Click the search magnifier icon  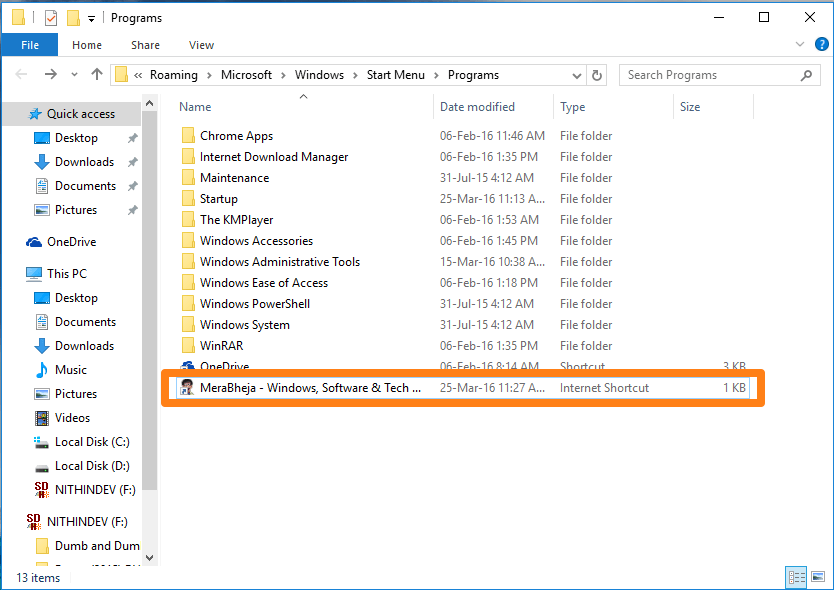[x=806, y=75]
